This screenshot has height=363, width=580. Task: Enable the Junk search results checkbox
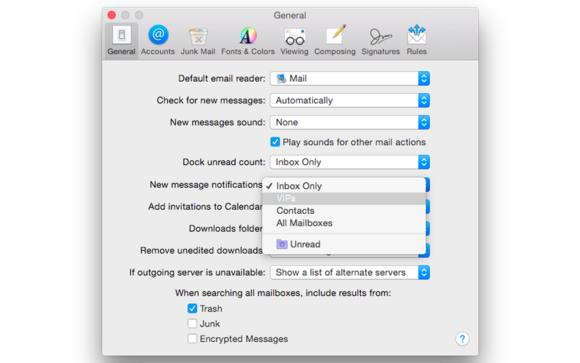point(192,324)
